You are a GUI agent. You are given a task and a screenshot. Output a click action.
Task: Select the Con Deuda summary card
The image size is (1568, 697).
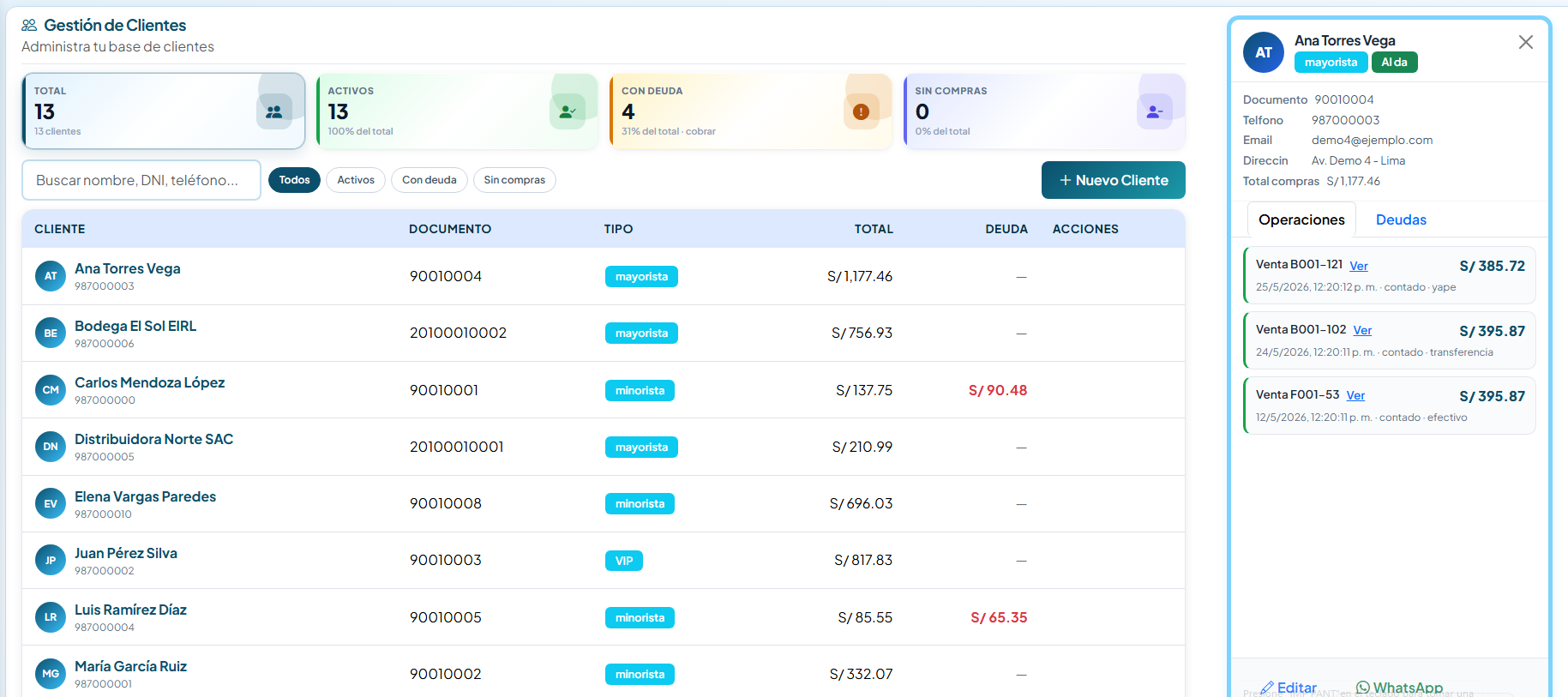pos(751,111)
